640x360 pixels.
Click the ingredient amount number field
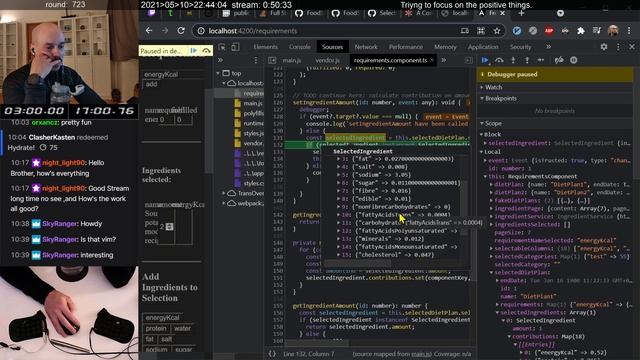coord(166,227)
